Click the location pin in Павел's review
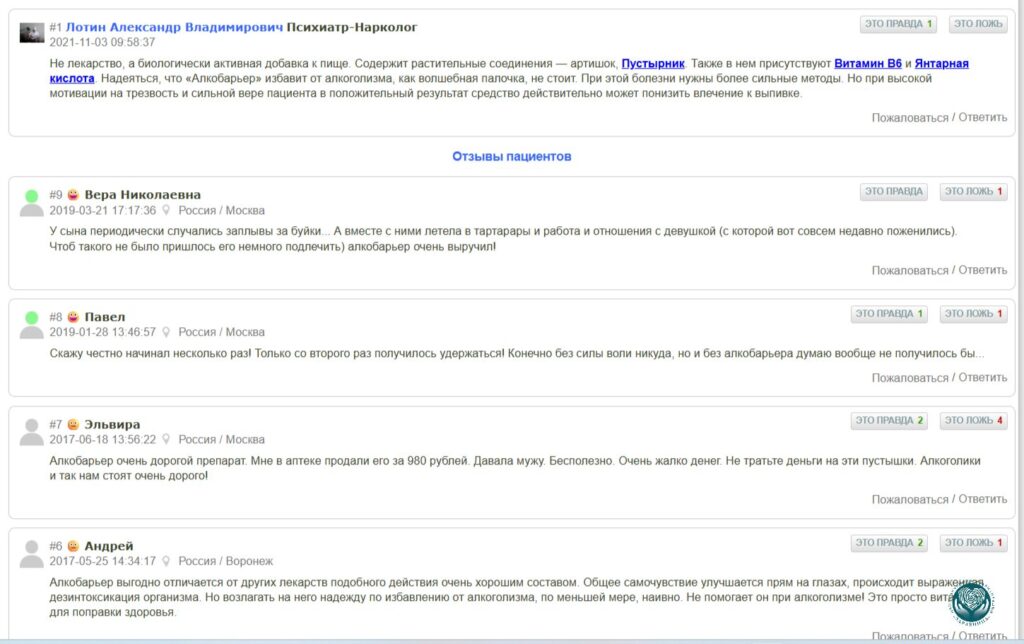 click(166, 332)
